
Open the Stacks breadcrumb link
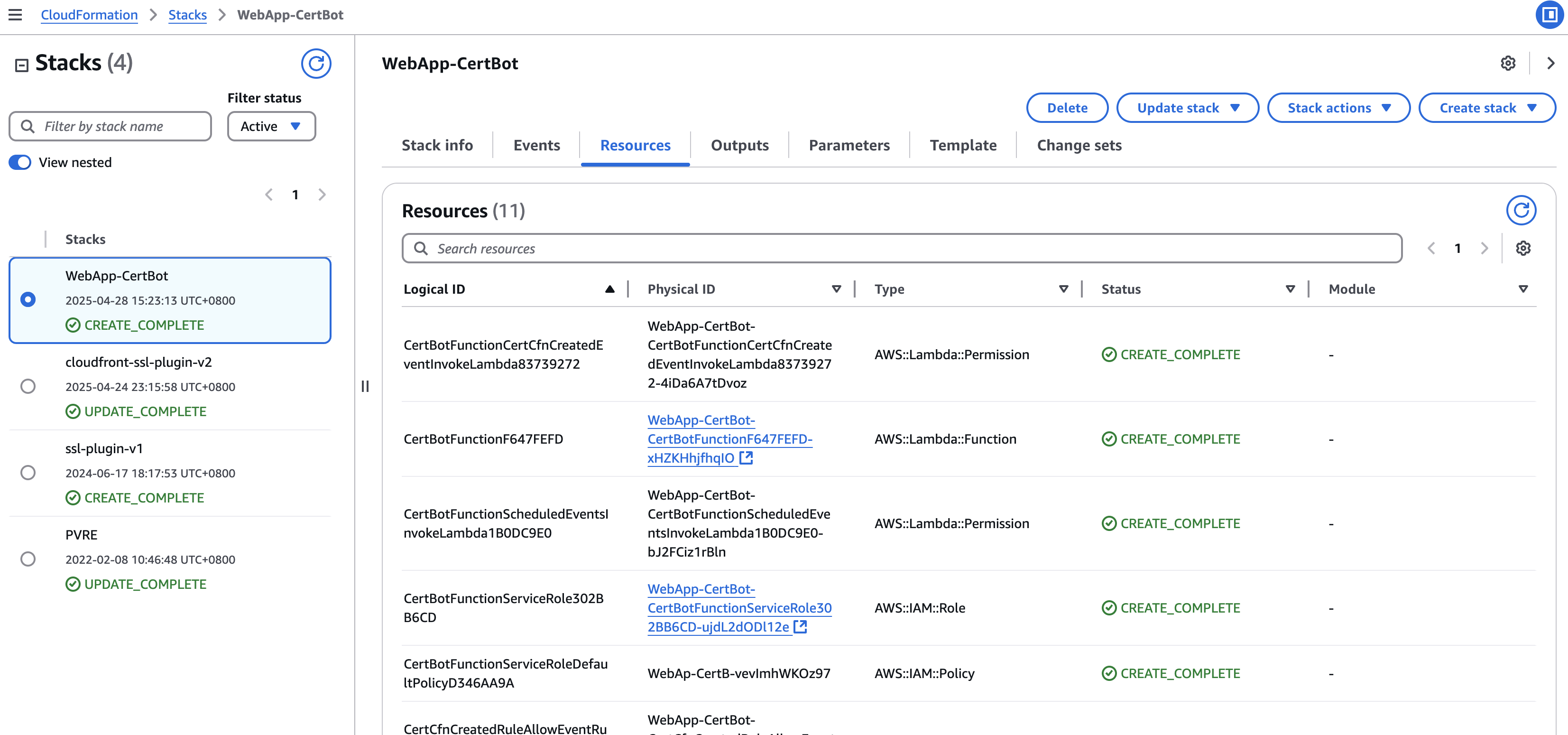click(187, 15)
